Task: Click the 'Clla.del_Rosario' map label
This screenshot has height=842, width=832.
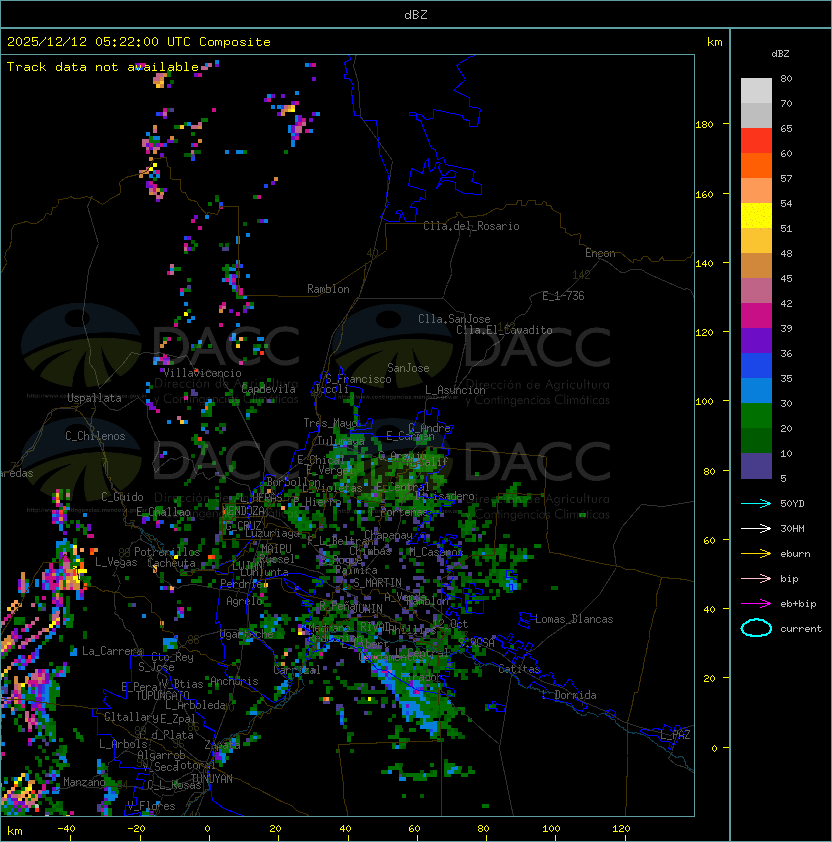Action: (x=471, y=226)
